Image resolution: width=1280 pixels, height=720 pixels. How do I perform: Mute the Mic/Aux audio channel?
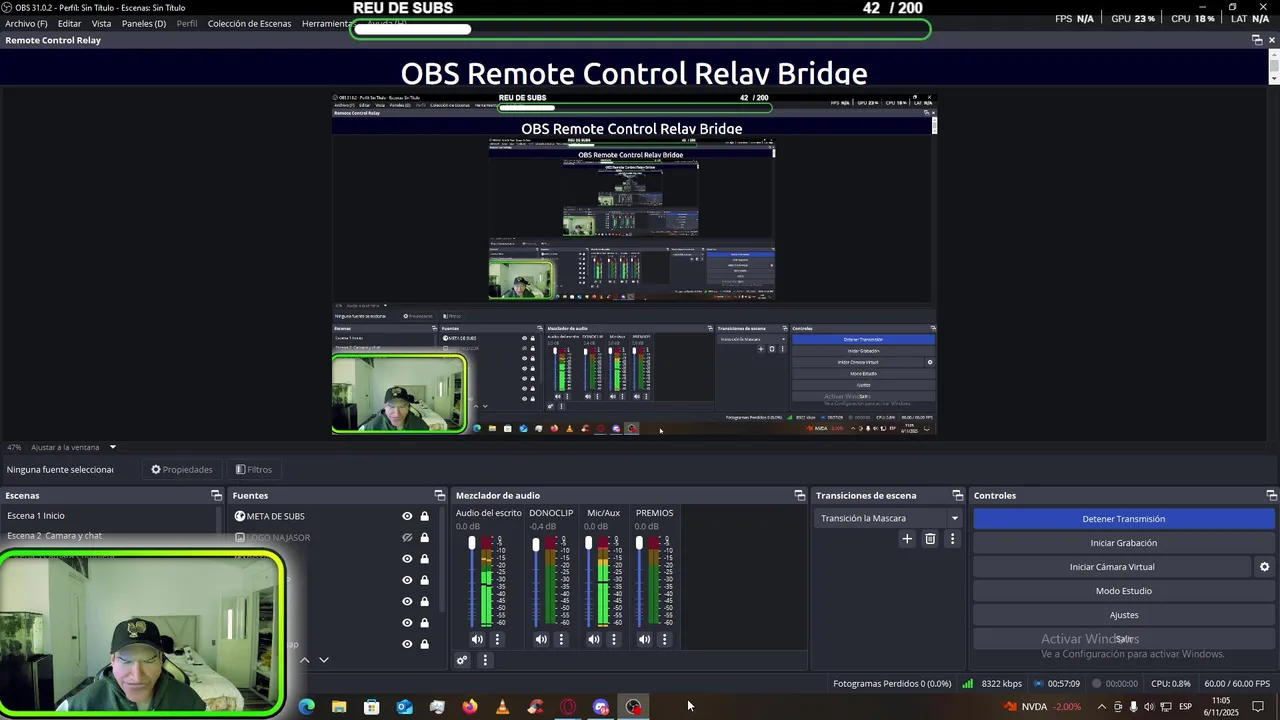(594, 639)
